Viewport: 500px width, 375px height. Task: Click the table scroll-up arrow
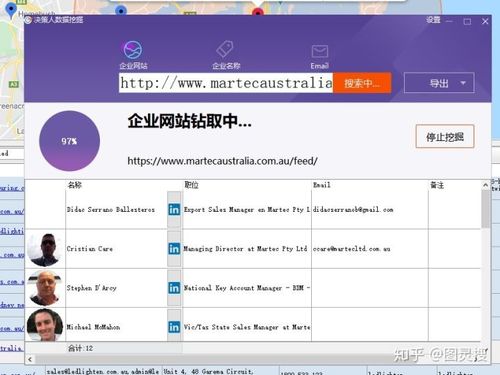pyautogui.click(x=486, y=185)
